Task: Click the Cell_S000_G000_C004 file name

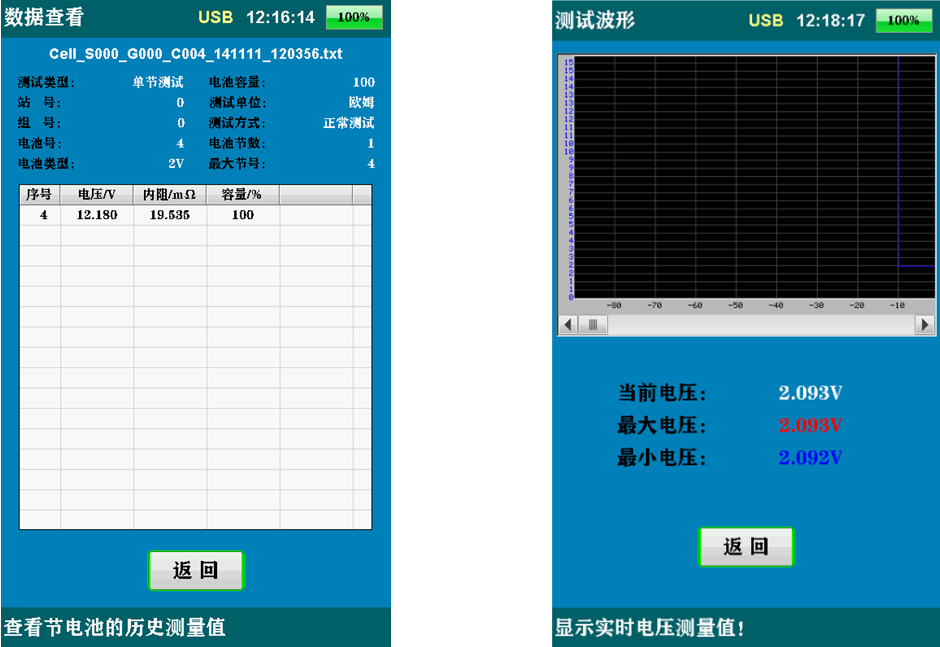Action: click(196, 53)
